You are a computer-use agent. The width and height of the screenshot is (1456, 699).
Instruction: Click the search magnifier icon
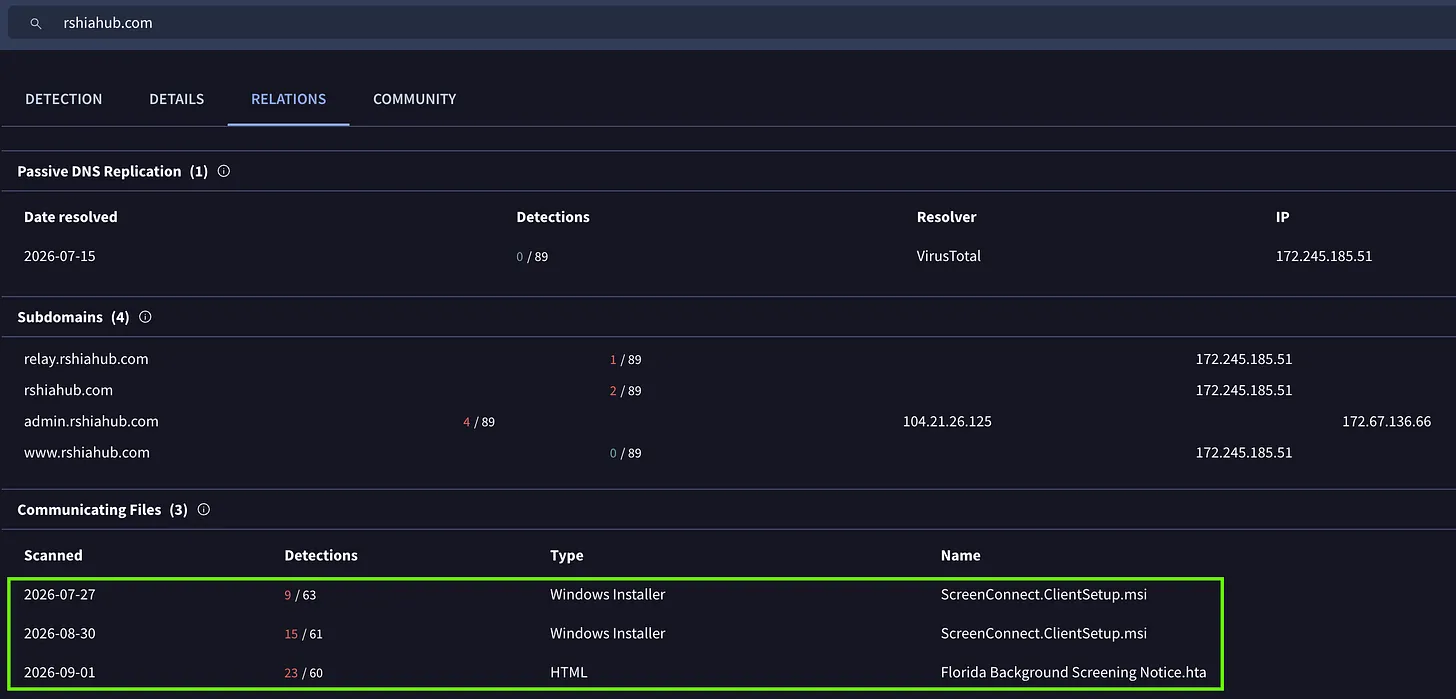(x=36, y=23)
